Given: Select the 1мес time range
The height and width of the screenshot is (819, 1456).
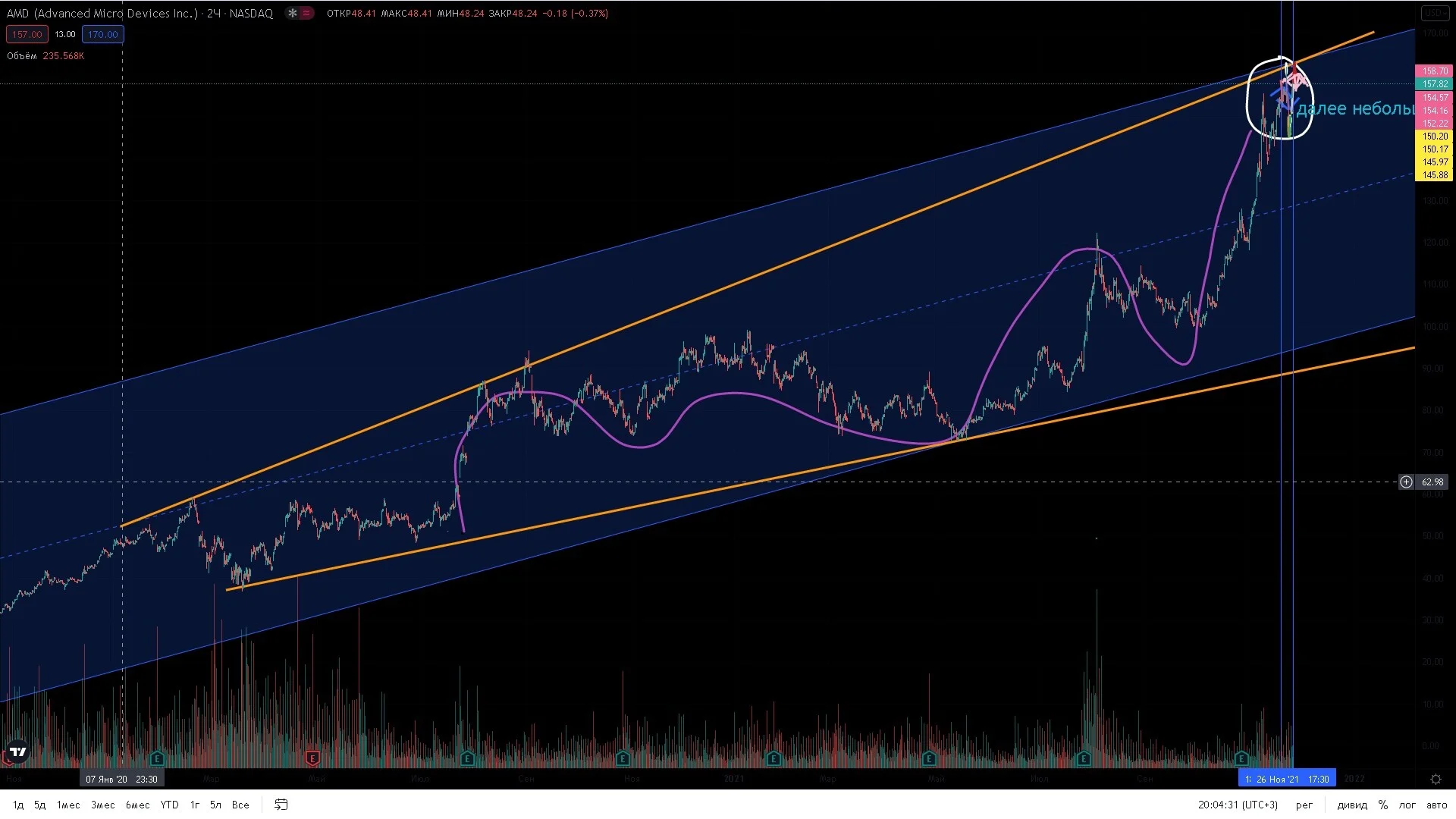Looking at the screenshot, I should pyautogui.click(x=68, y=805).
